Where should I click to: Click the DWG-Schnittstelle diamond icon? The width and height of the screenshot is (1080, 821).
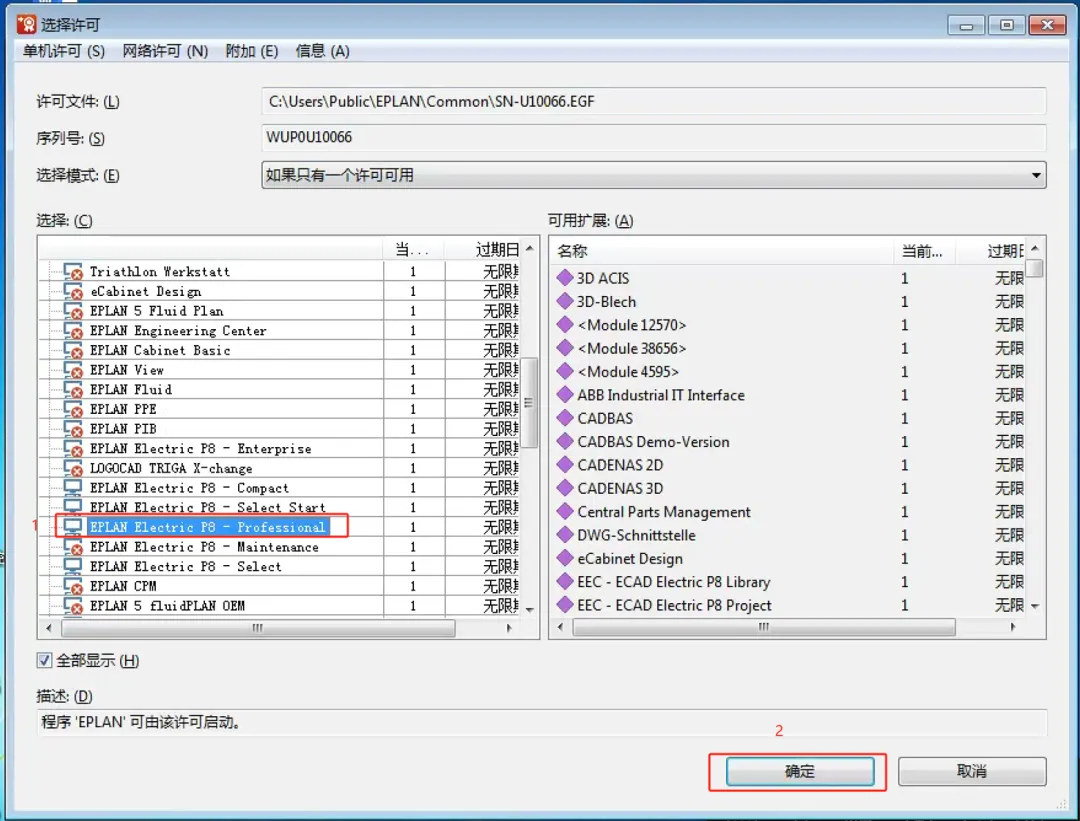(x=565, y=535)
